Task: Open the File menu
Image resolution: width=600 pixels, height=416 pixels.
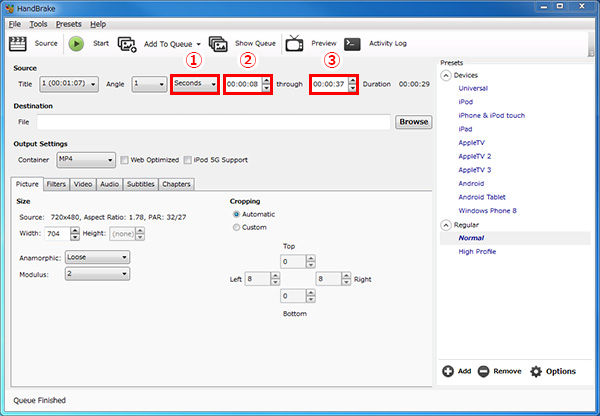Action: 15,24
